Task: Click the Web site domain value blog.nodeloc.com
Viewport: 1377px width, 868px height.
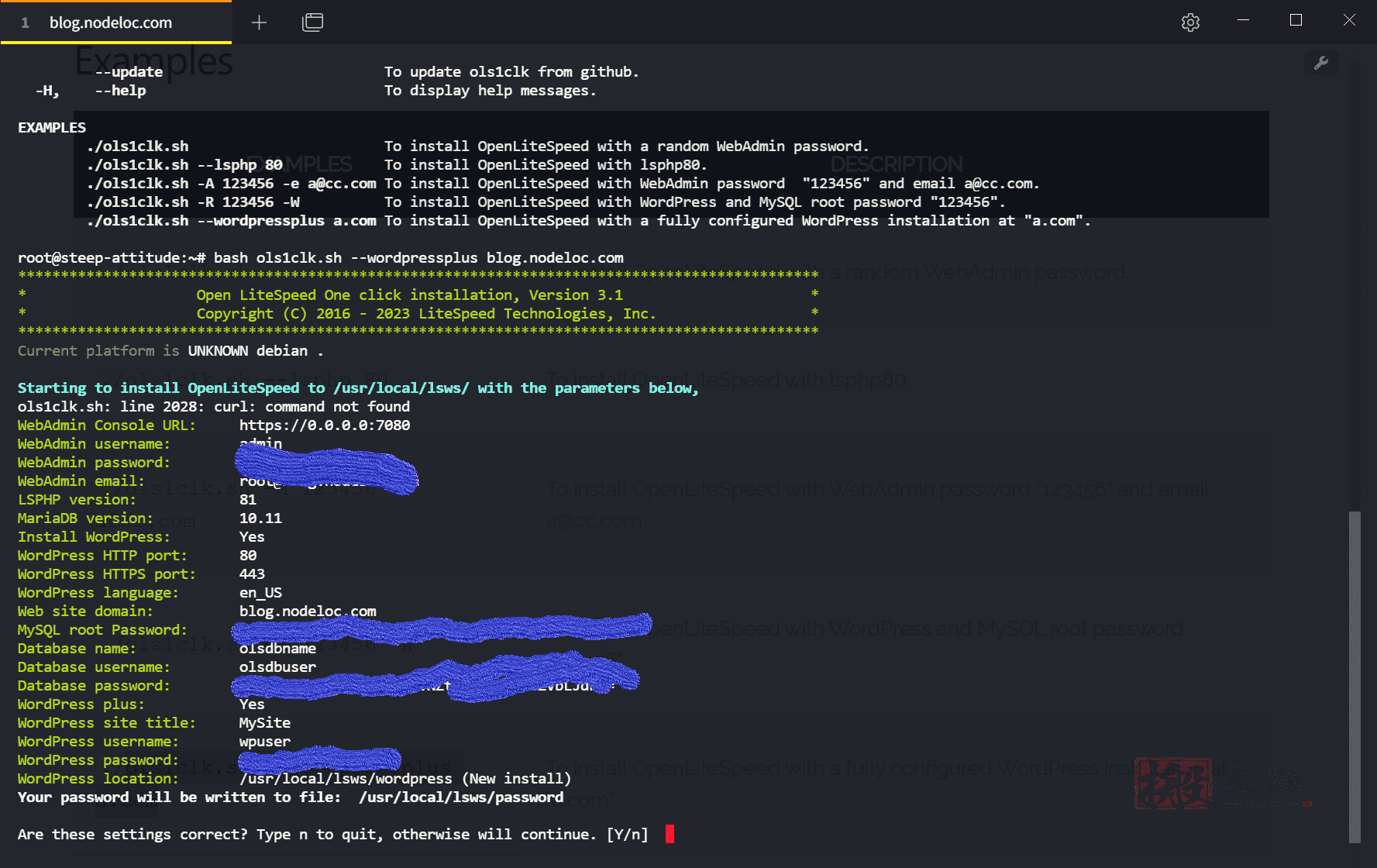Action: (x=308, y=611)
